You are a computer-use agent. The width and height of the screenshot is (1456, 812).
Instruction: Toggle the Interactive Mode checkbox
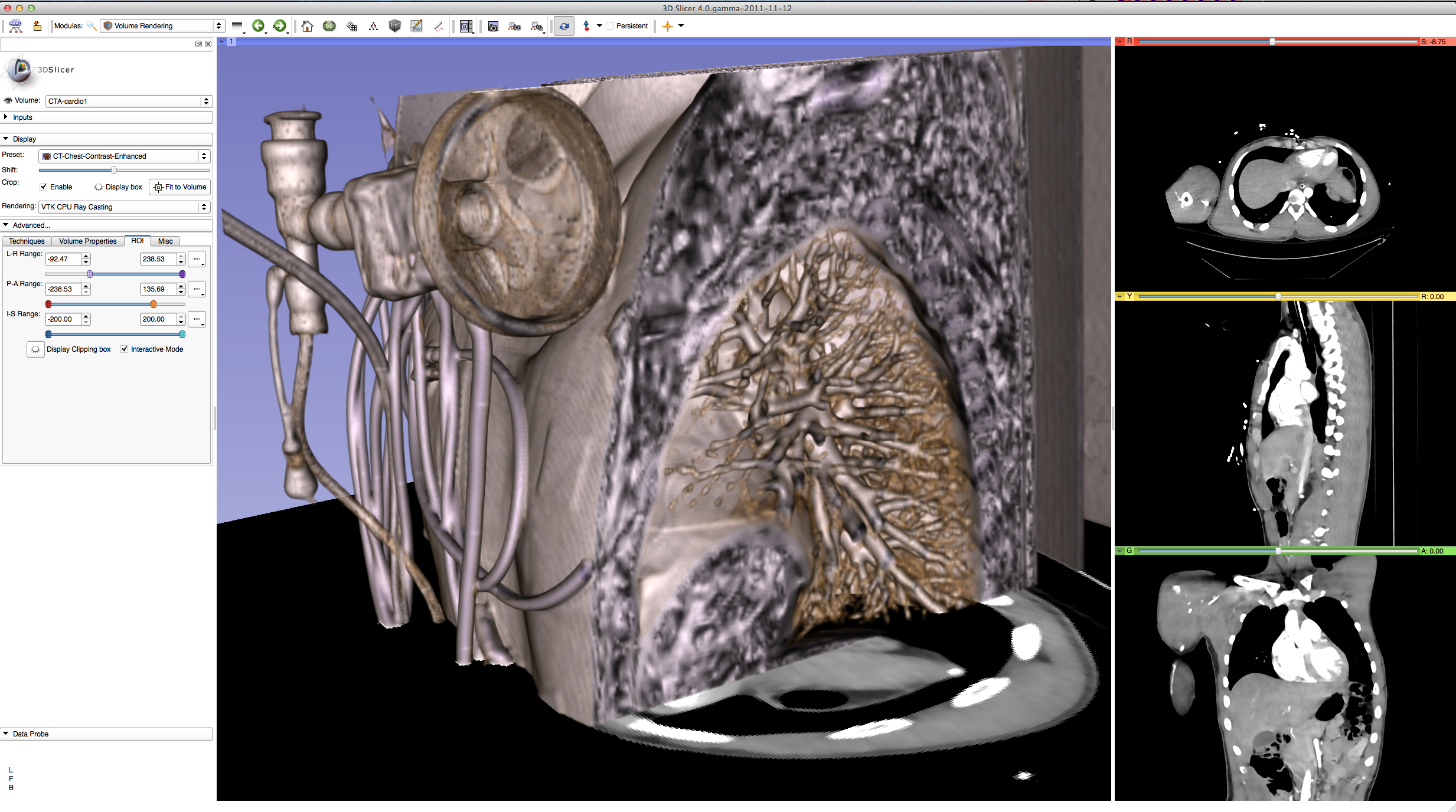[x=125, y=349]
